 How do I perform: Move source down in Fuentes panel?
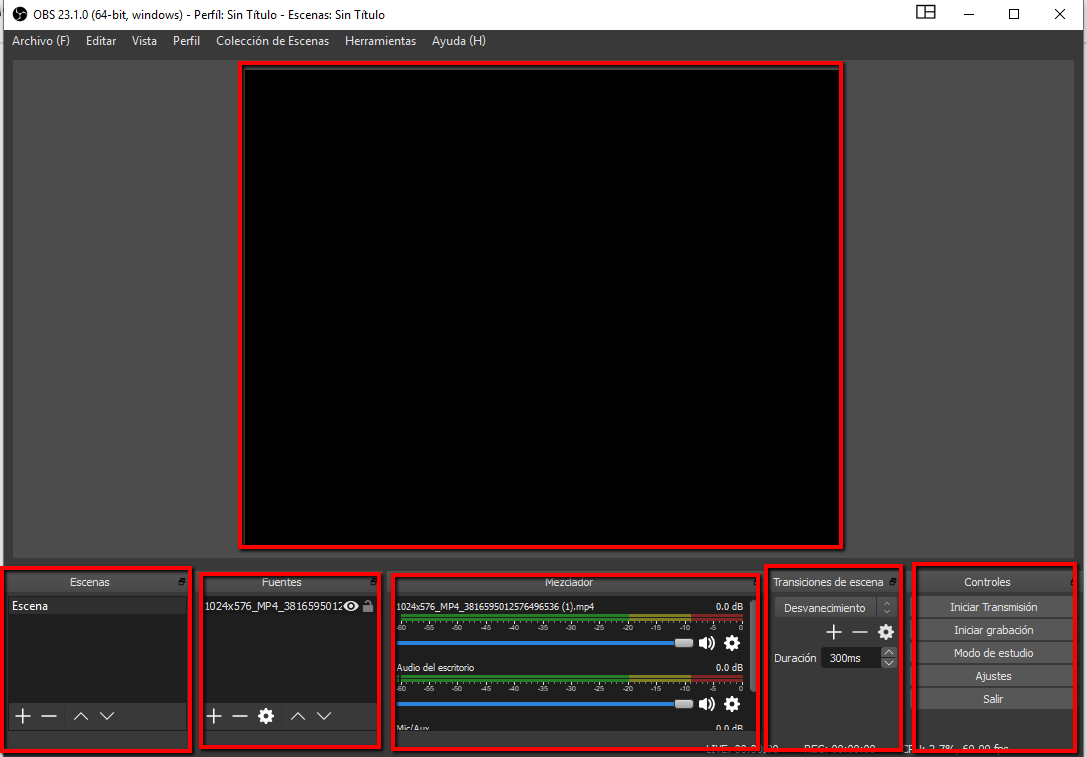pyautogui.click(x=324, y=716)
